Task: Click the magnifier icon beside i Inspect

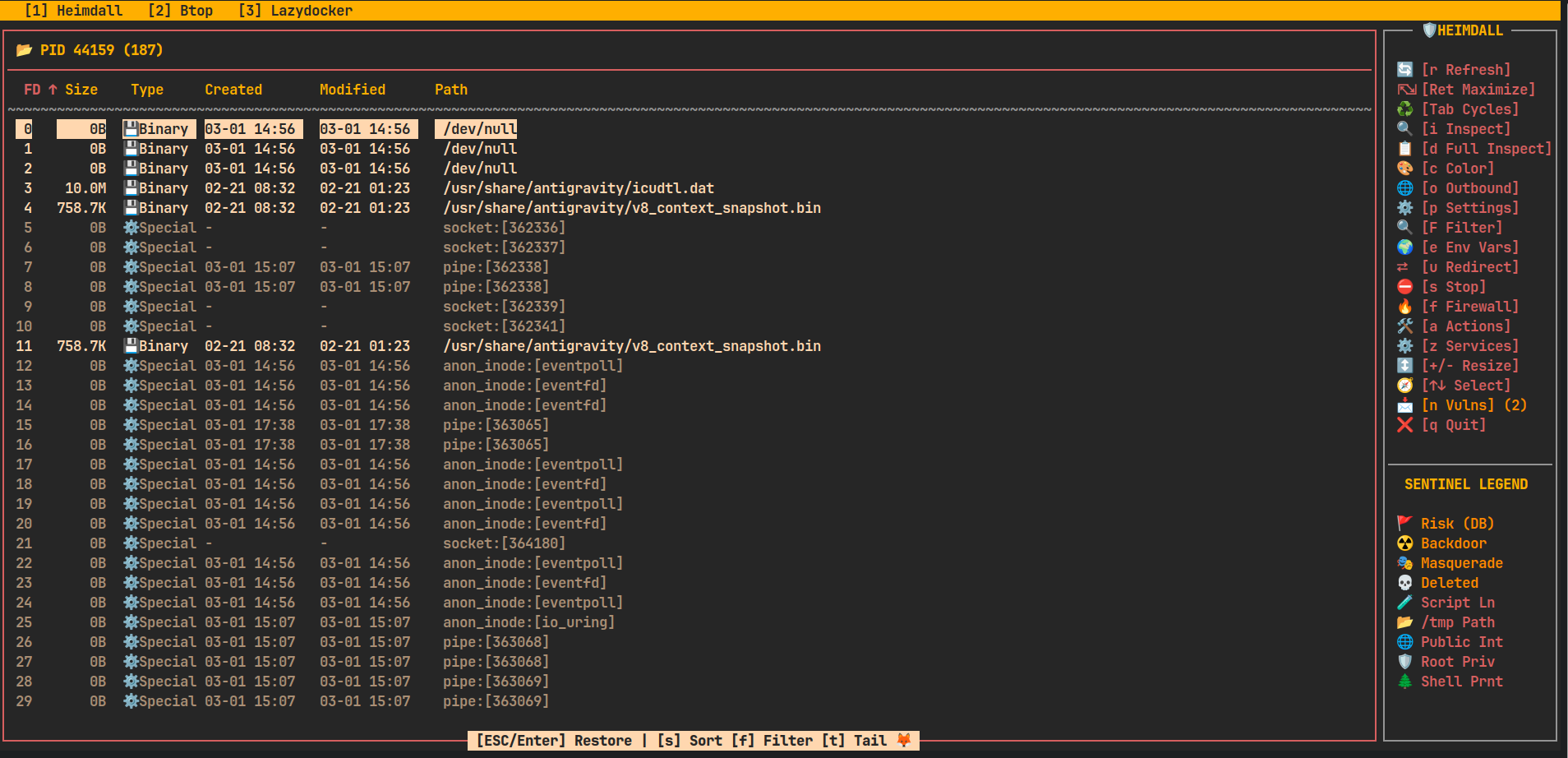Action: pyautogui.click(x=1405, y=129)
